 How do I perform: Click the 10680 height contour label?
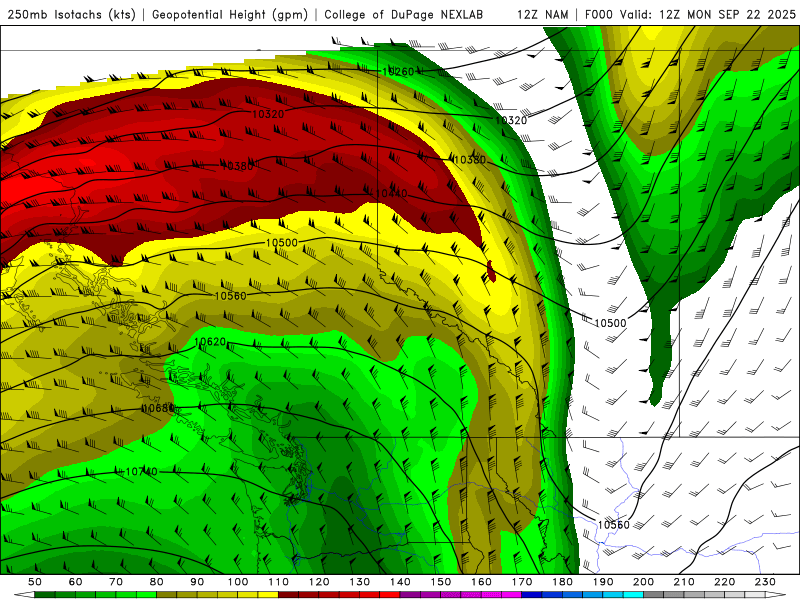(158, 408)
